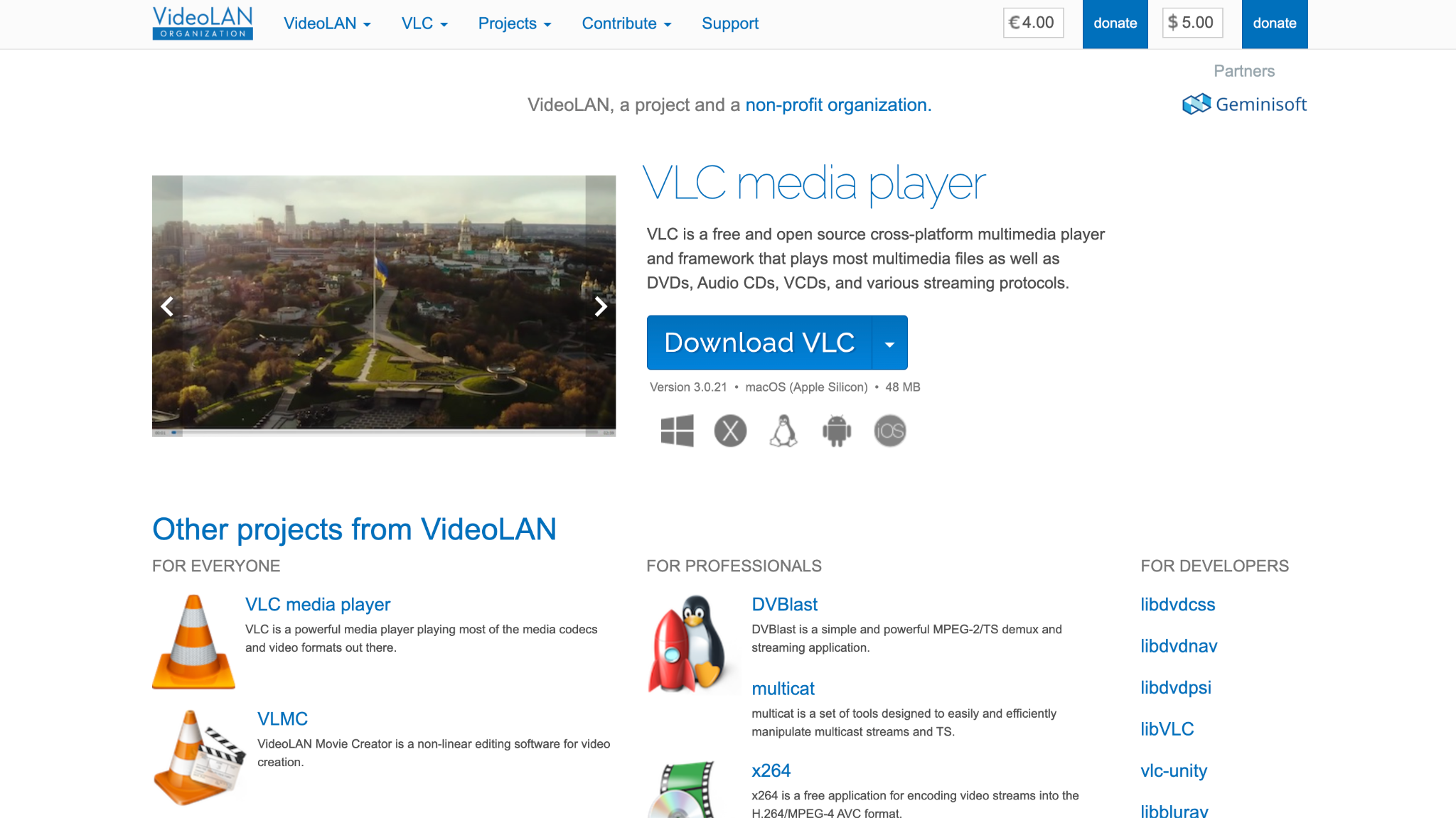Click the VLC traffic cone icon
Viewport: 1456px width, 818px height.
click(x=193, y=640)
